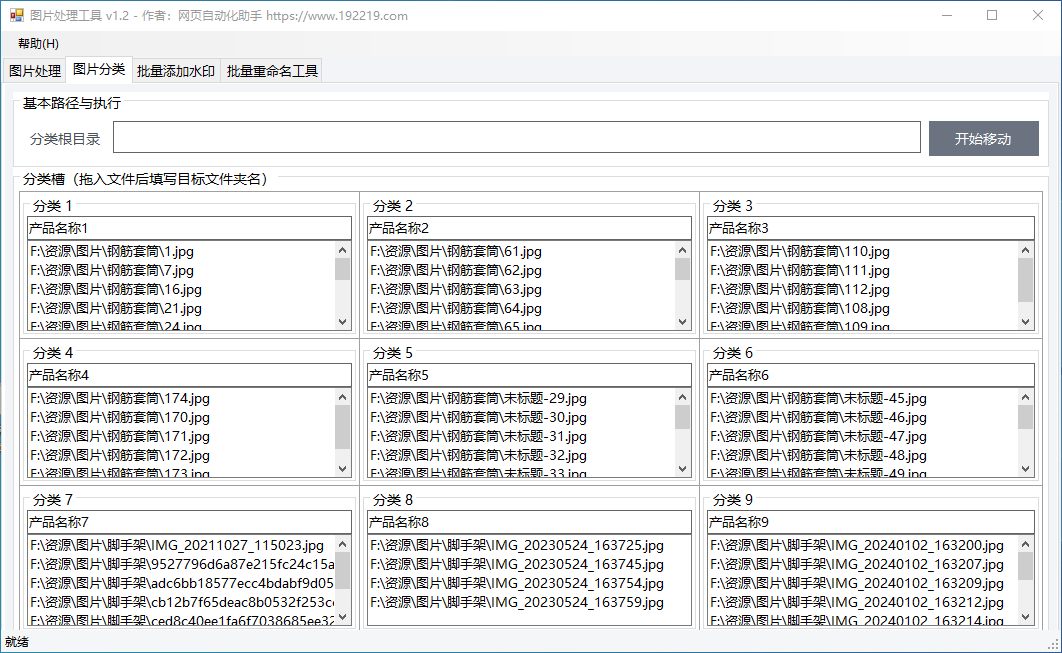
Task: Open the 批量重命名工具 tab
Action: pyautogui.click(x=272, y=71)
